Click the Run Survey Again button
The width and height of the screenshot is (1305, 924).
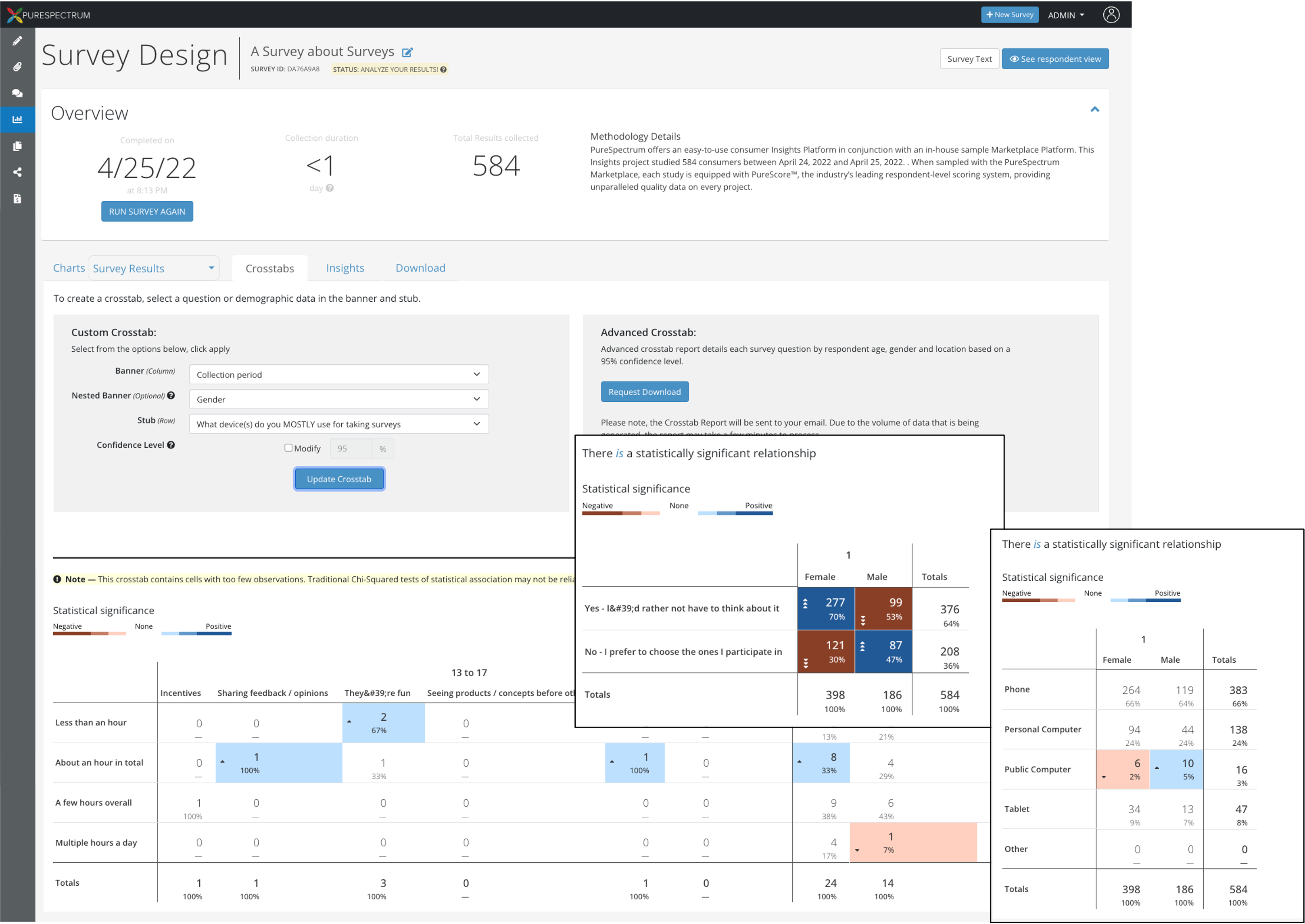(x=147, y=211)
